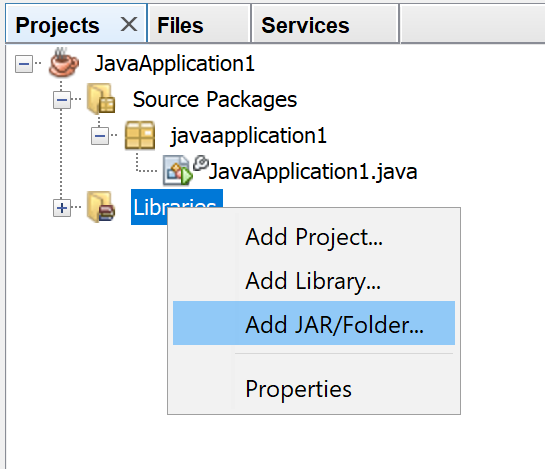The image size is (545, 469).
Task: Expand the Libraries node
Action: [x=62, y=208]
